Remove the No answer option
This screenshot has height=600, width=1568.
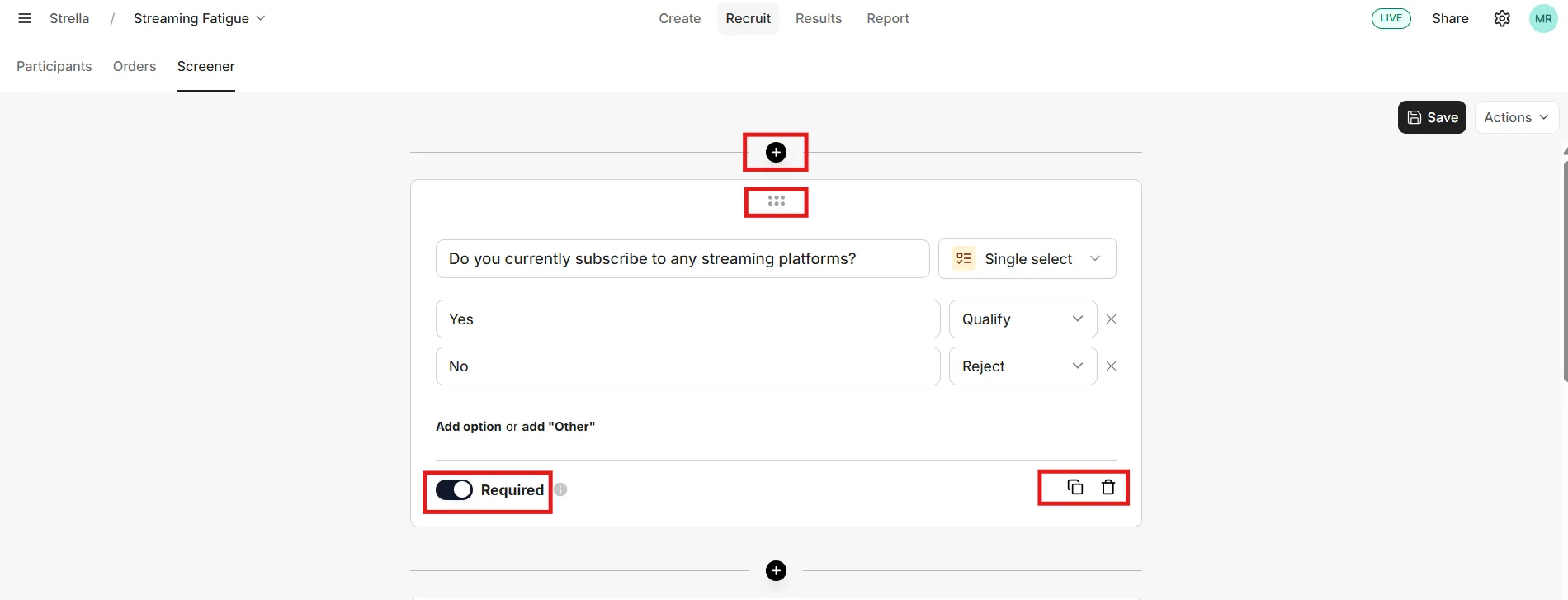pos(1111,366)
